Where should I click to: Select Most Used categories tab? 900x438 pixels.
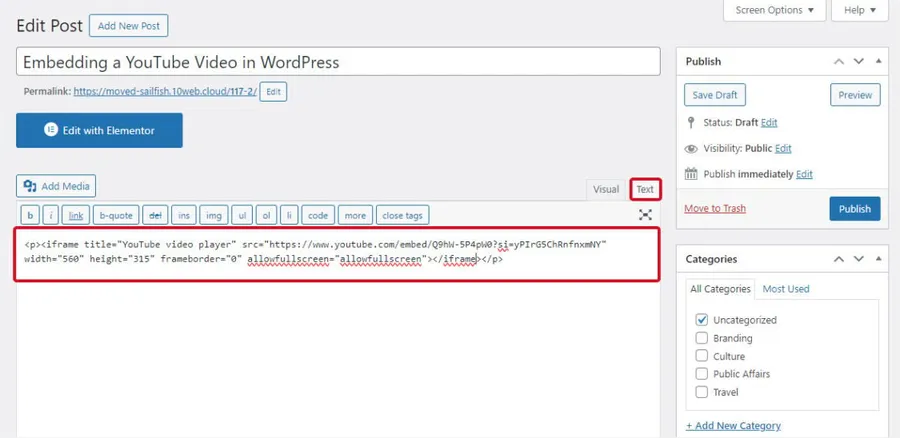(786, 289)
